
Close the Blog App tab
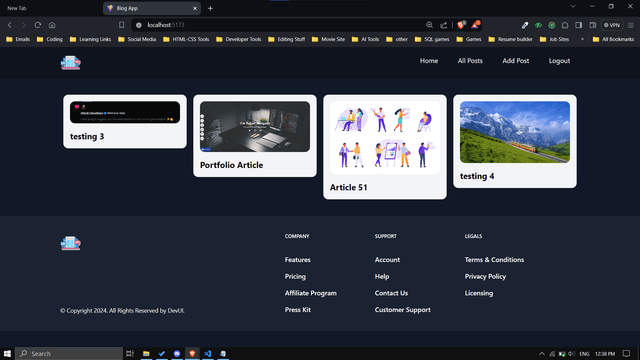click(195, 8)
